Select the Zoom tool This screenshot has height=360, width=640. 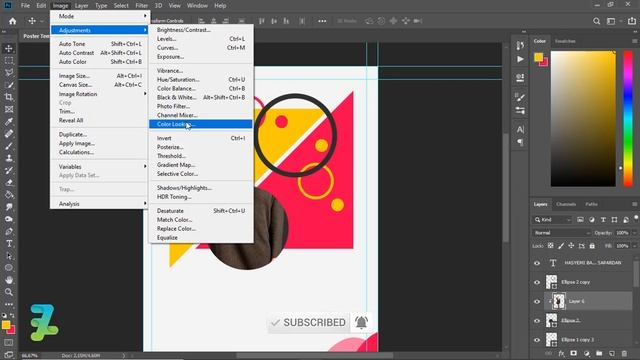9,292
